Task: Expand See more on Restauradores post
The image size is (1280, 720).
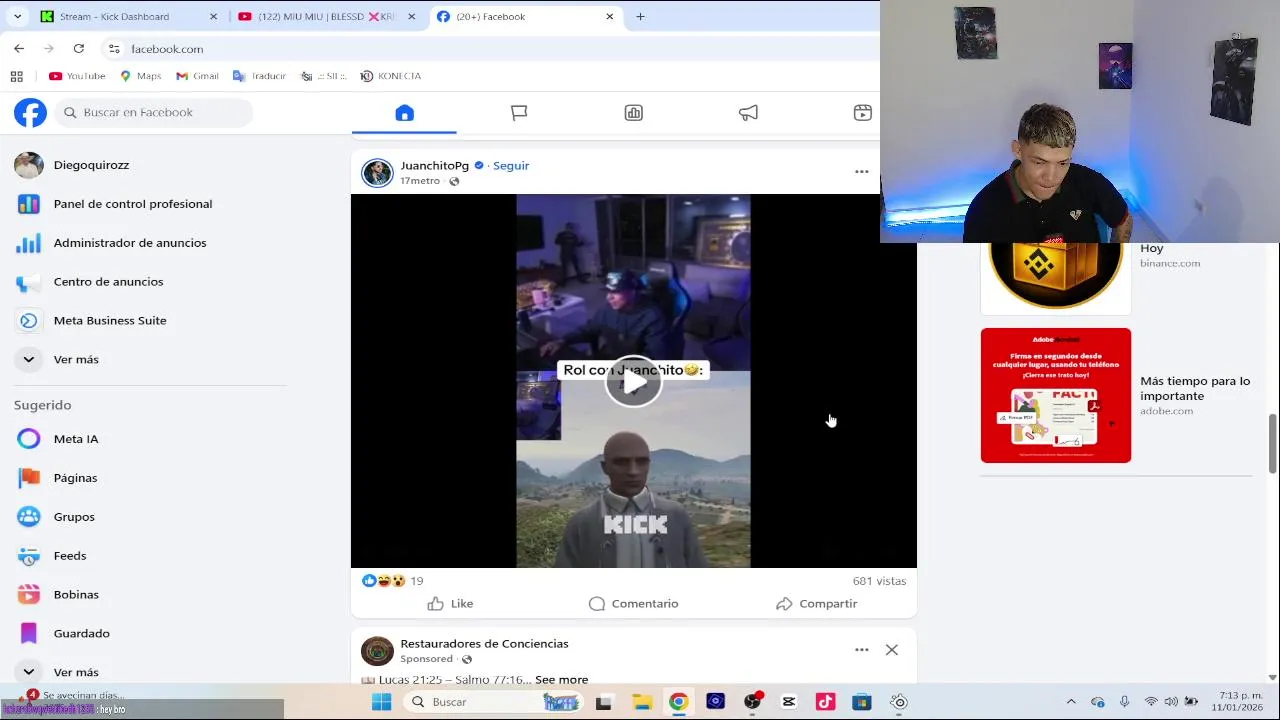Action: [x=561, y=680]
